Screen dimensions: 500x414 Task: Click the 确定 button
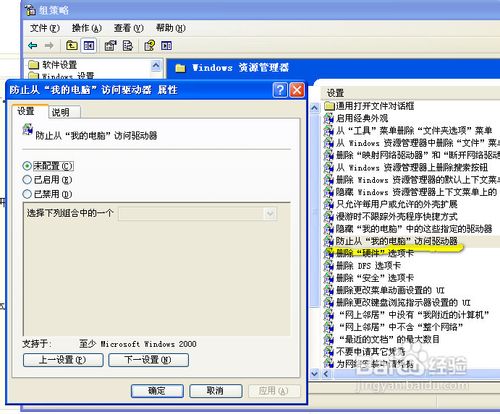coord(157,391)
